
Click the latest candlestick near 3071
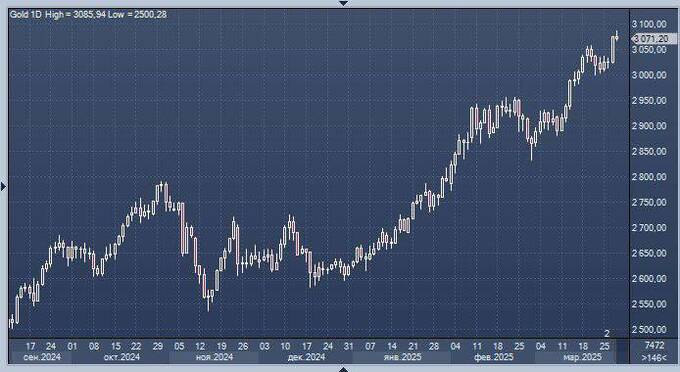click(617, 36)
